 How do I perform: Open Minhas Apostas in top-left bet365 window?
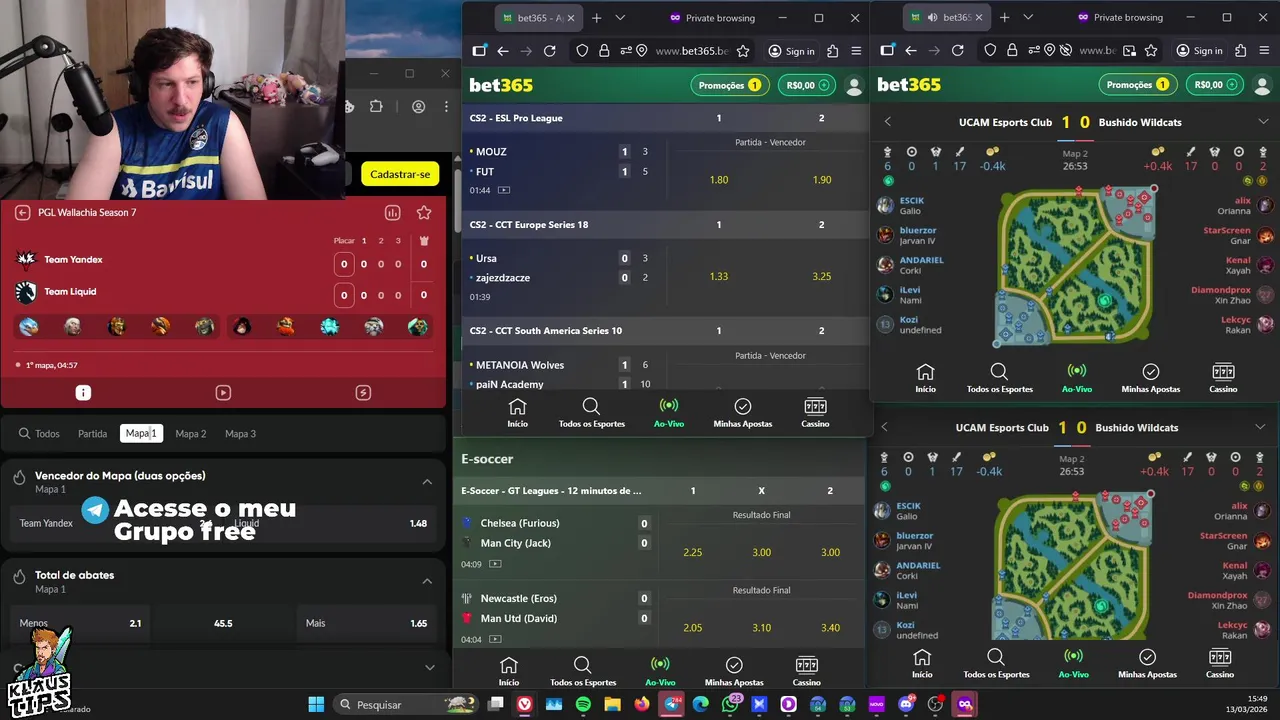pyautogui.click(x=743, y=412)
